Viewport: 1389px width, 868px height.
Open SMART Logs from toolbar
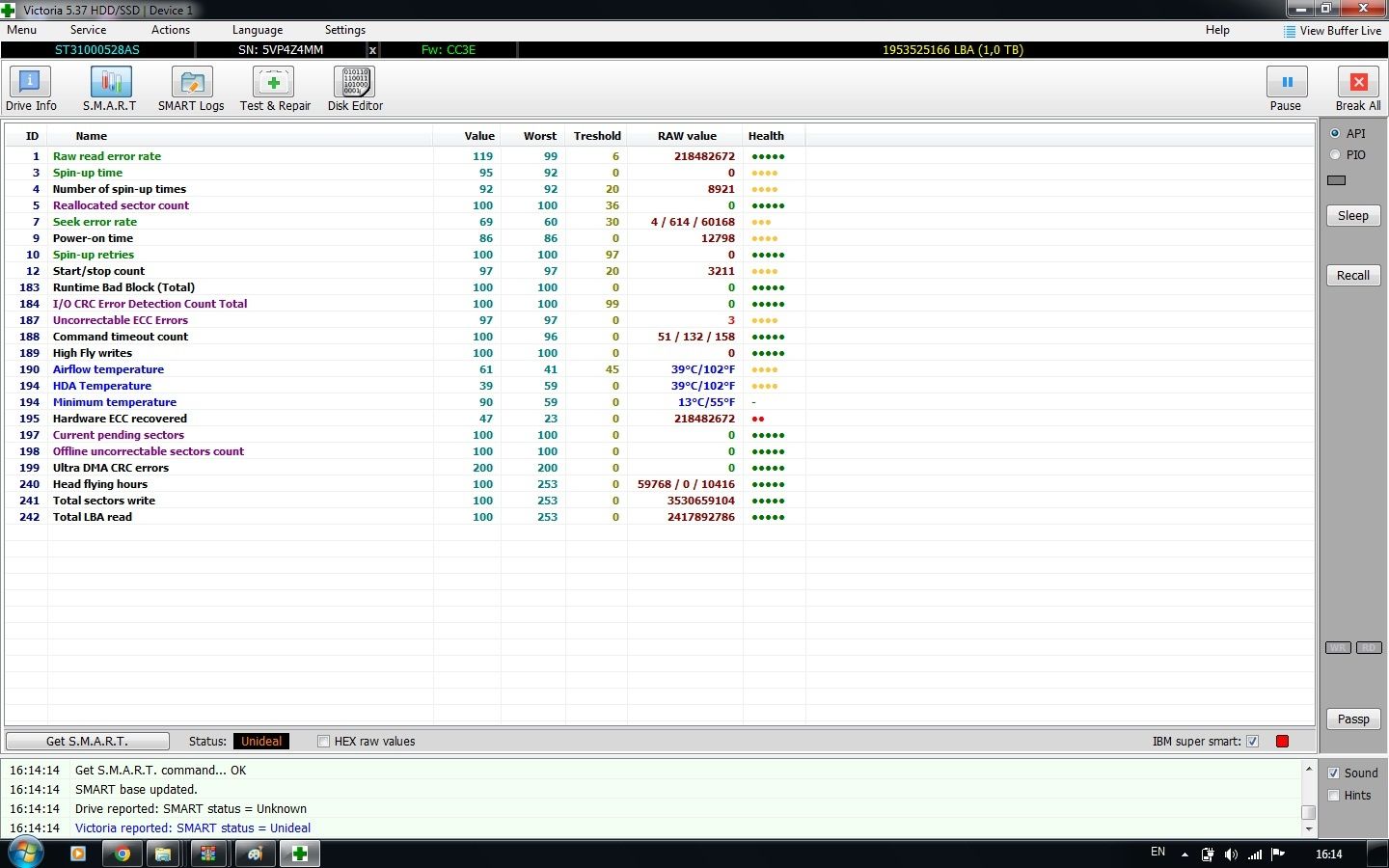coord(191,89)
